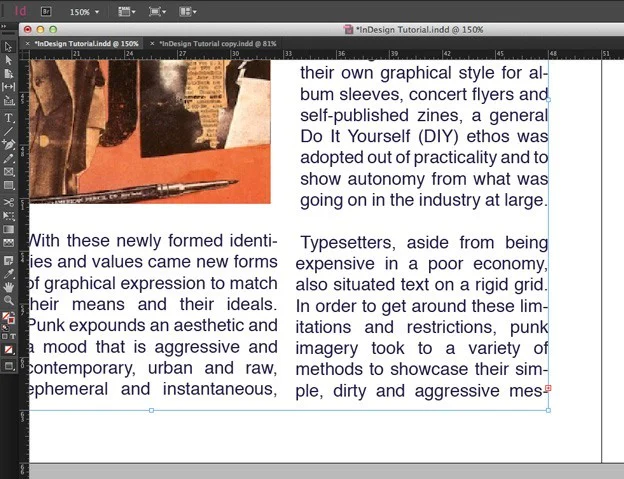Image resolution: width=624 pixels, height=479 pixels.
Task: Select the Gap tool
Action: (8, 87)
